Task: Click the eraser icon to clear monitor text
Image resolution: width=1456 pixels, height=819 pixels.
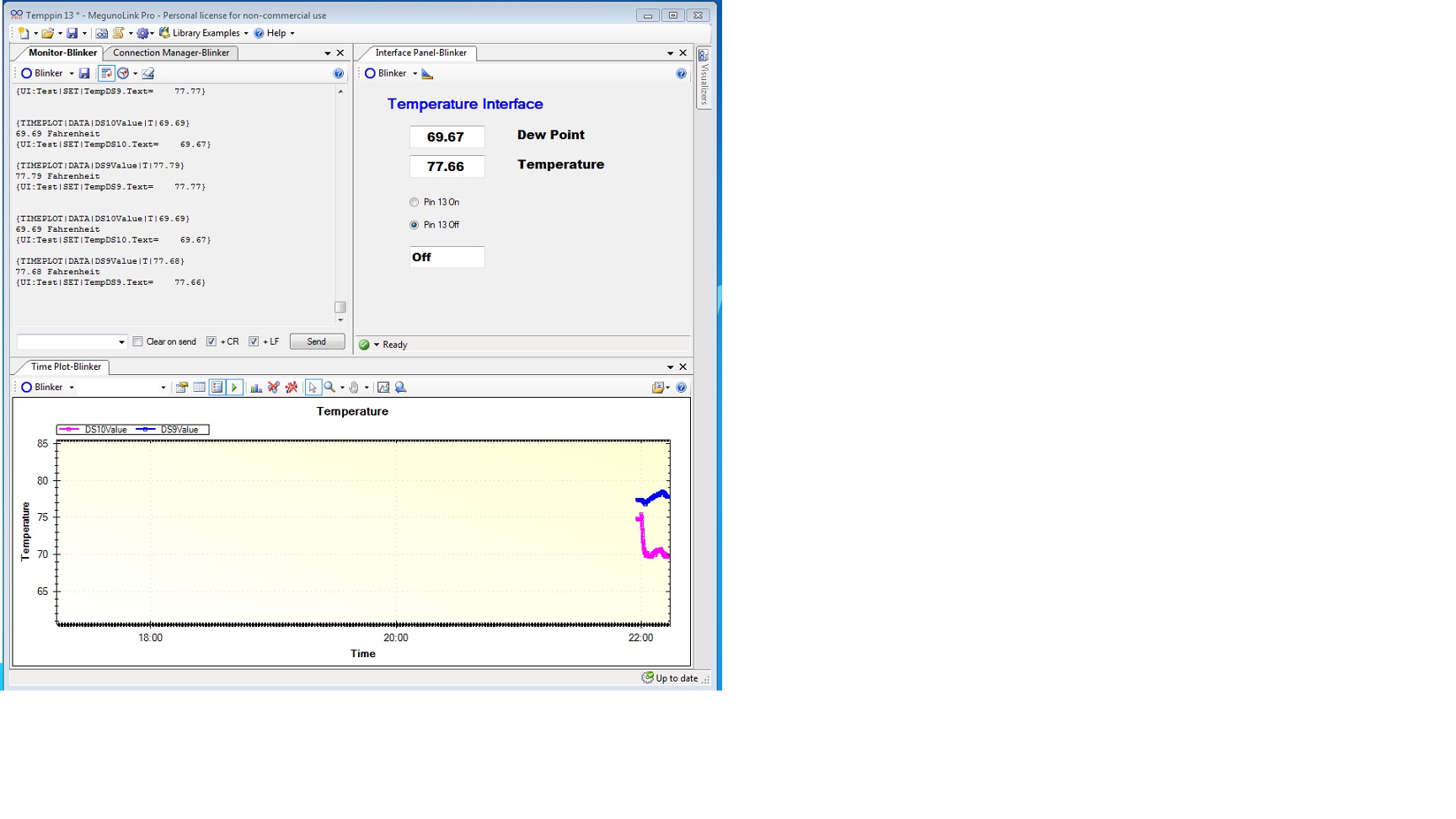Action: [x=148, y=73]
